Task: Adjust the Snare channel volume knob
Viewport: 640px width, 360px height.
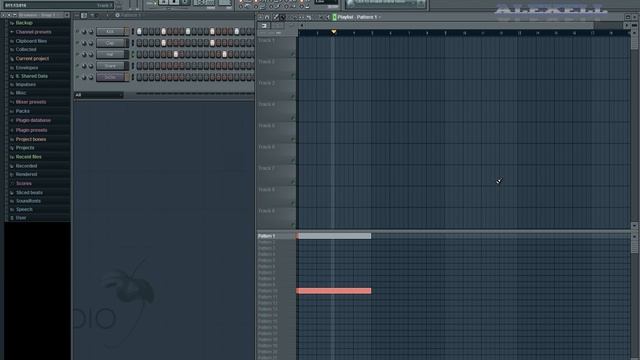Action: coord(91,66)
